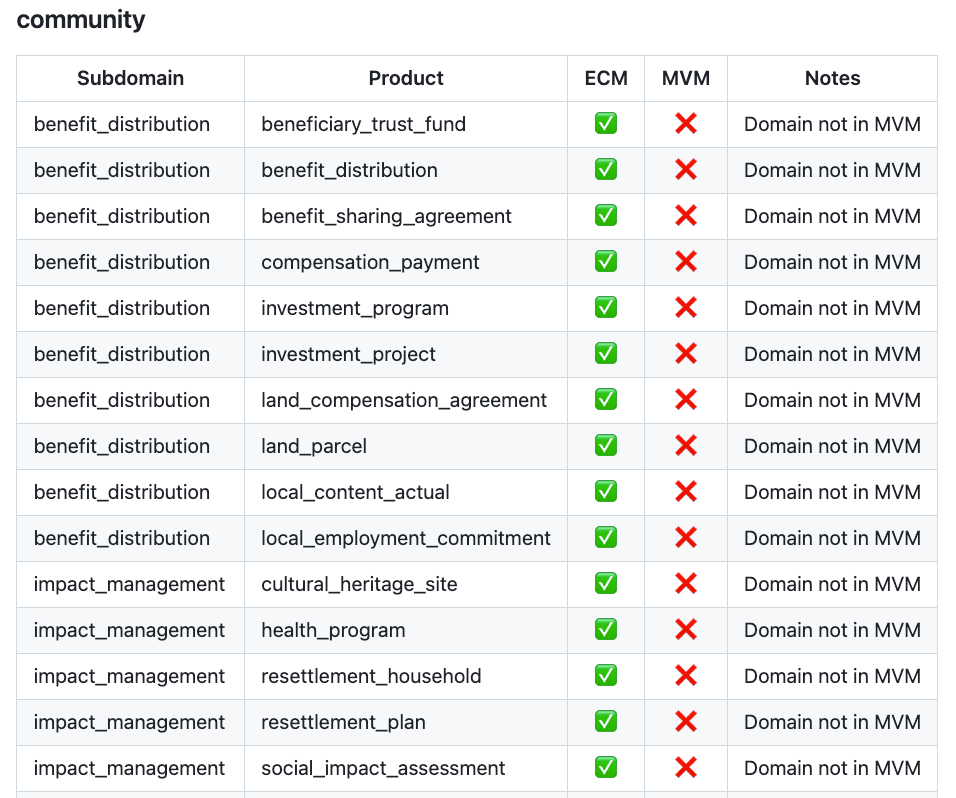Select the Subdomain column header
Viewport: 956px width, 798px height.
click(x=130, y=78)
